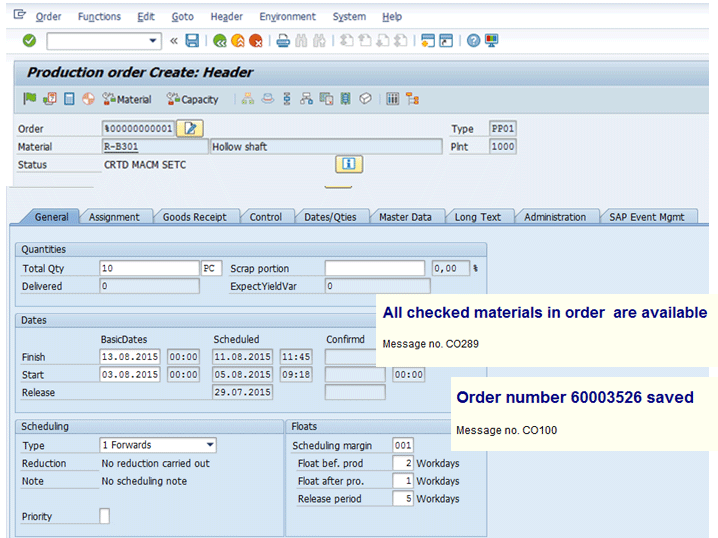Select the General tab
718x538 pixels.
[x=51, y=217]
